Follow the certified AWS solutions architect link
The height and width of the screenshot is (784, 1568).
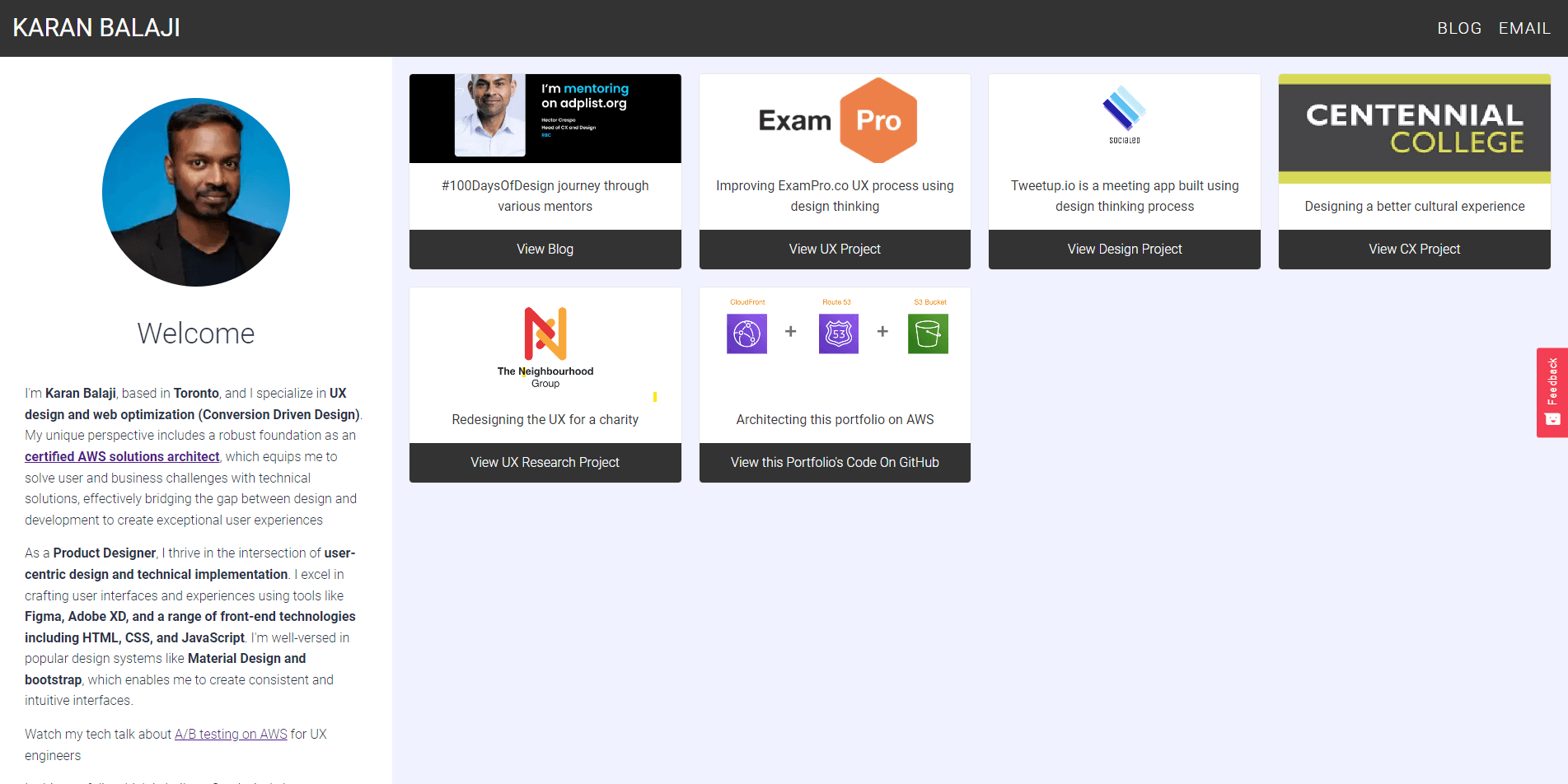[121, 455]
